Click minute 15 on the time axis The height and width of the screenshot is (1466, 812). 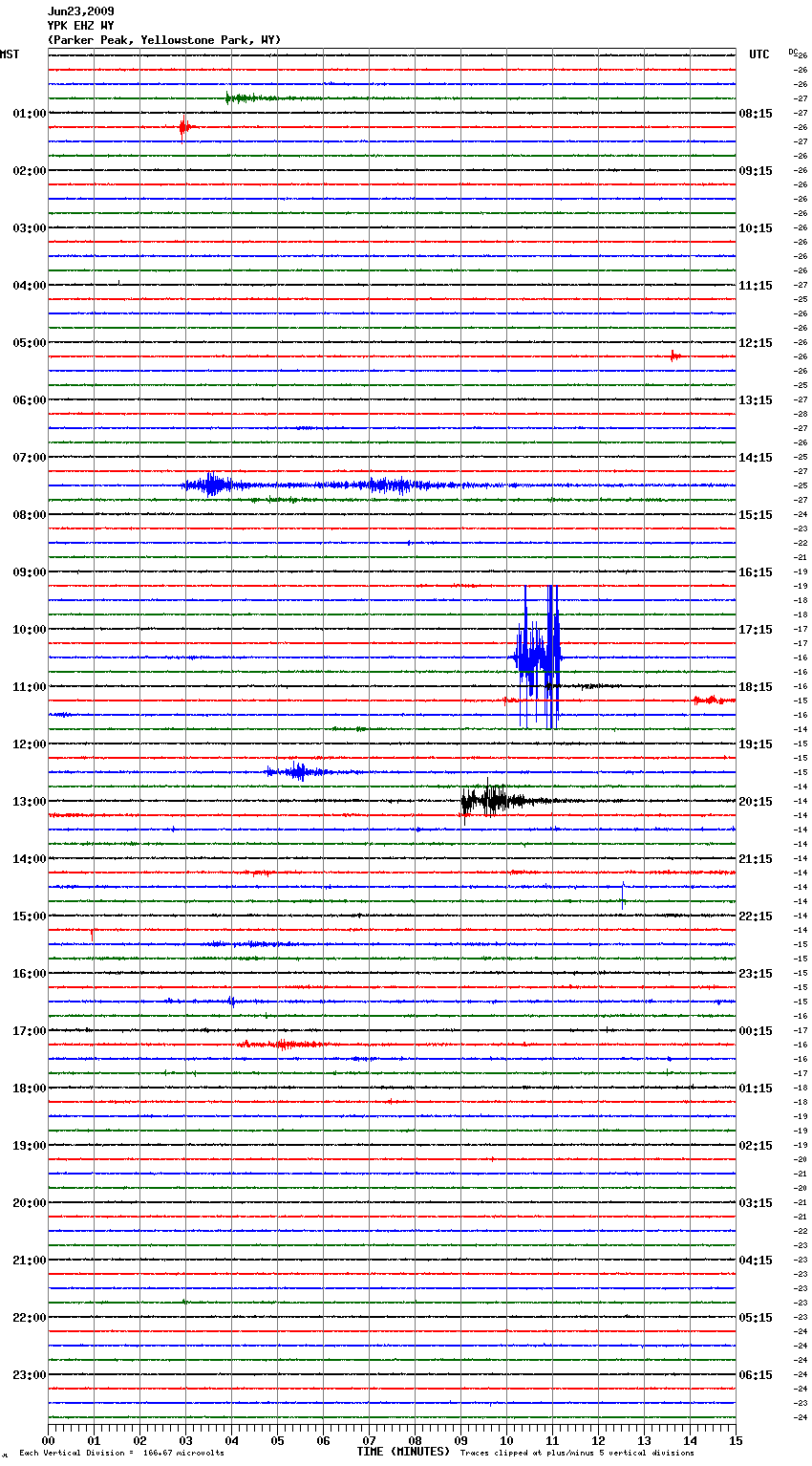(736, 1440)
